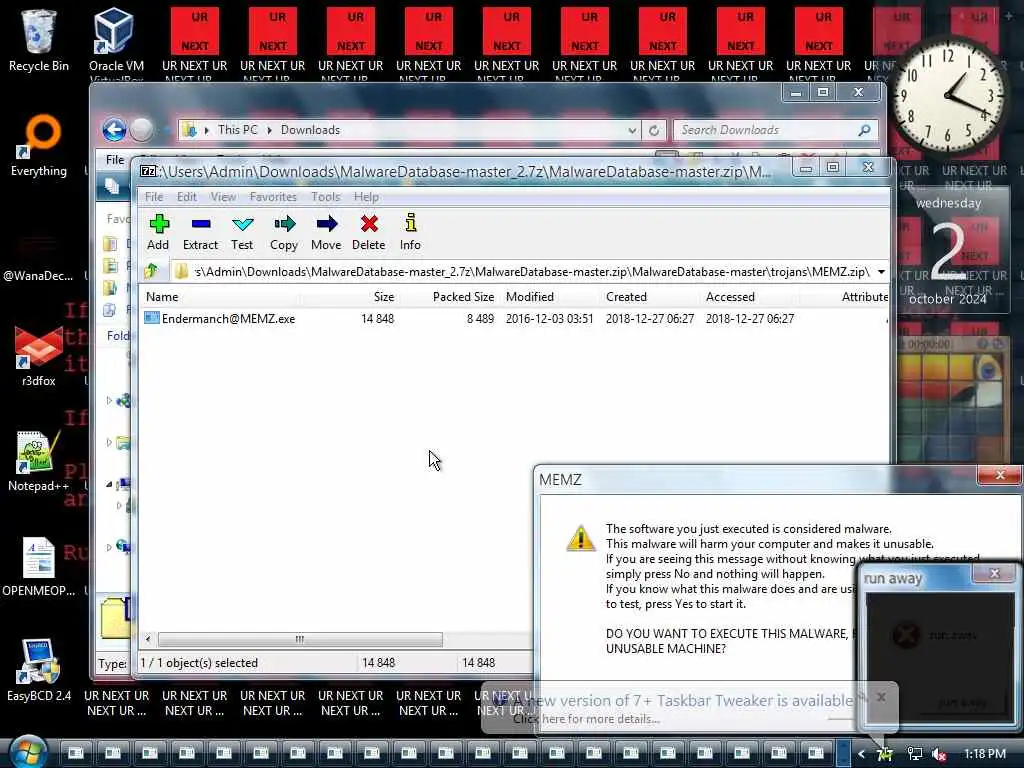This screenshot has width=1024, height=768.
Task: Select Oracle VM VirtualBox desktop icon
Action: click(116, 43)
